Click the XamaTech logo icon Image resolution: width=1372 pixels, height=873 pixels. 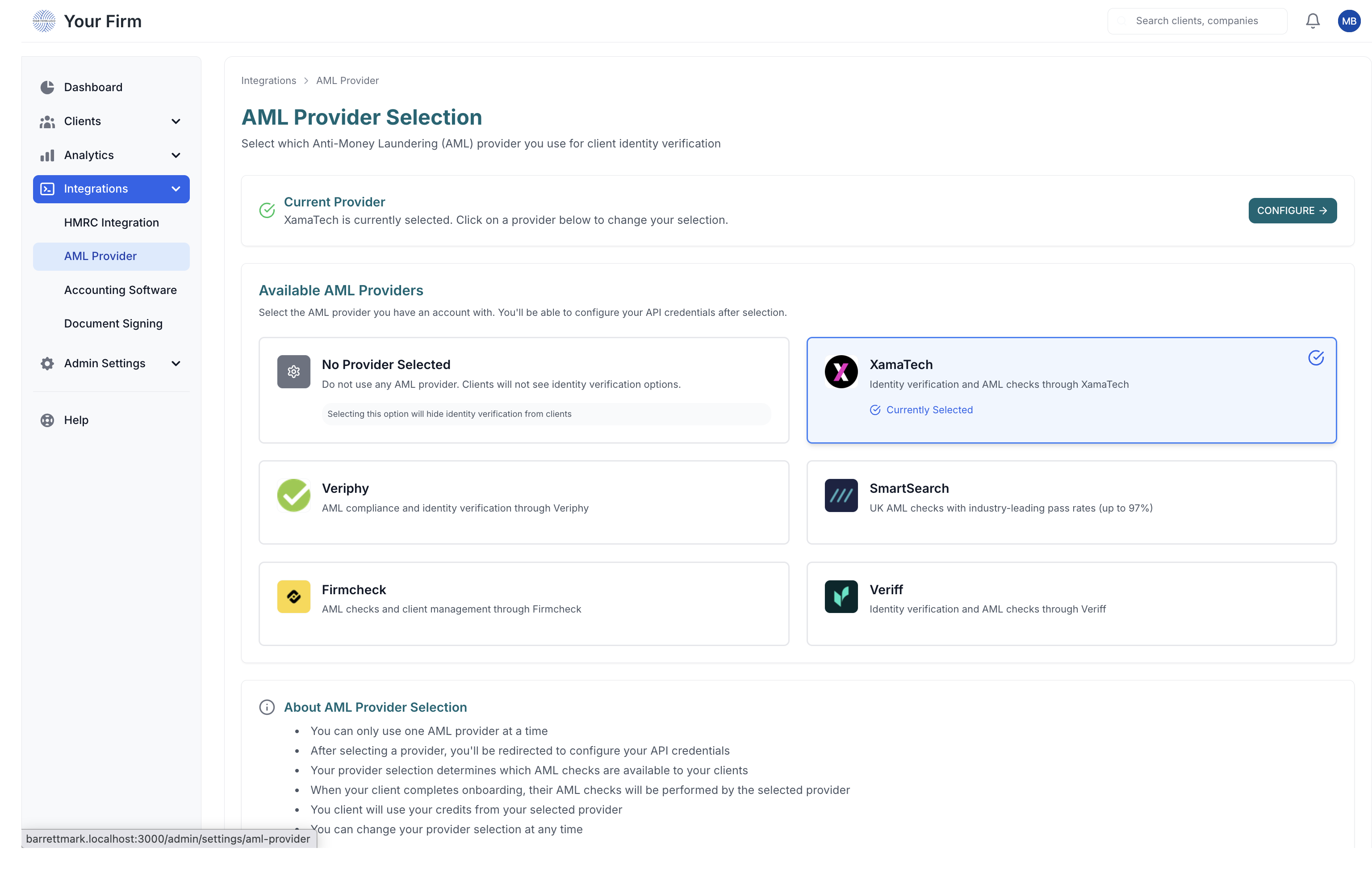841,372
